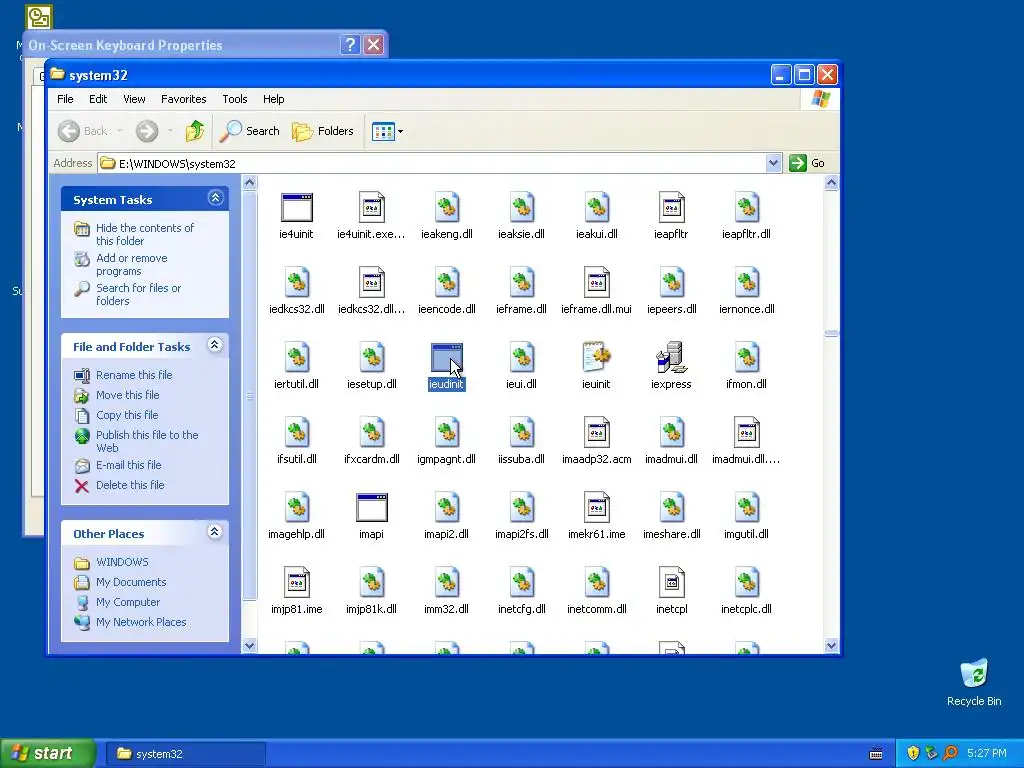Click the Safely Remove Hardware tray icon
Viewport: 1024px width, 768px height.
pyautogui.click(x=932, y=753)
